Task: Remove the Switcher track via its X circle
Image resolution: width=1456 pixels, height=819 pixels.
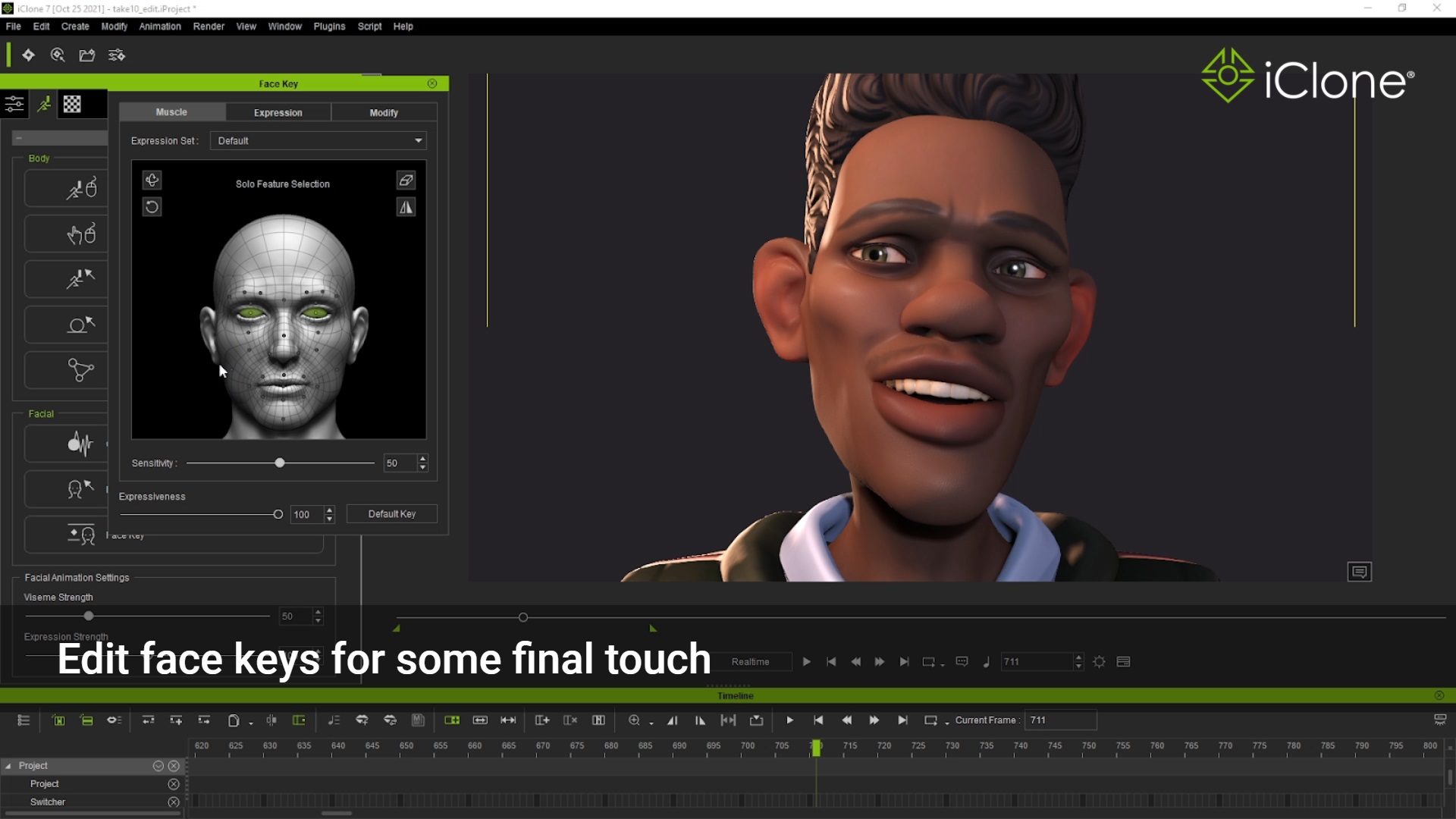Action: pos(174,802)
